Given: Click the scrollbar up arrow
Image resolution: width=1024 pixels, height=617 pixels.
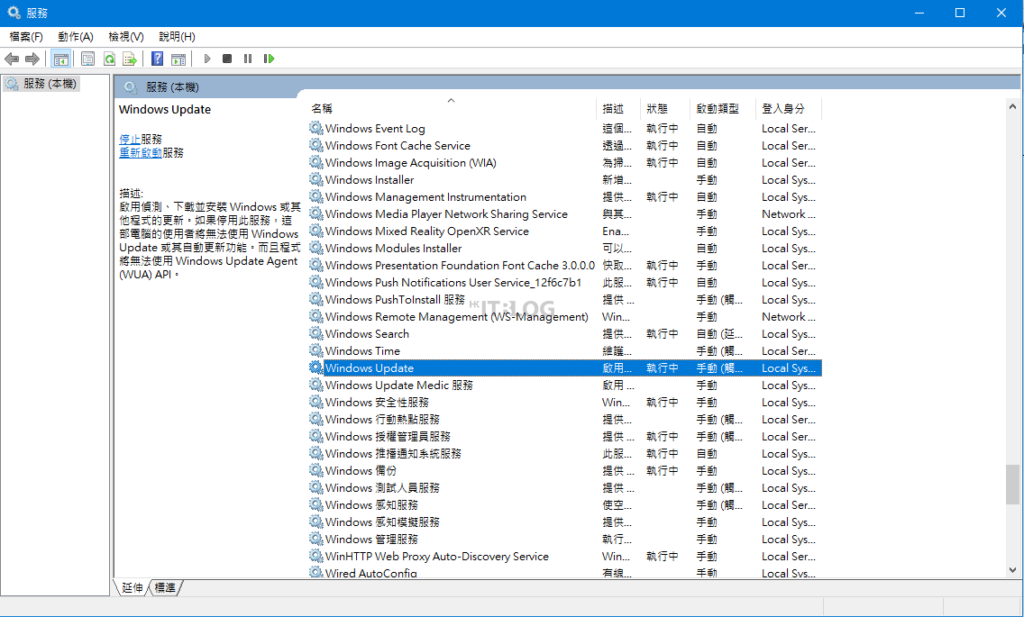Looking at the screenshot, I should [x=1012, y=106].
